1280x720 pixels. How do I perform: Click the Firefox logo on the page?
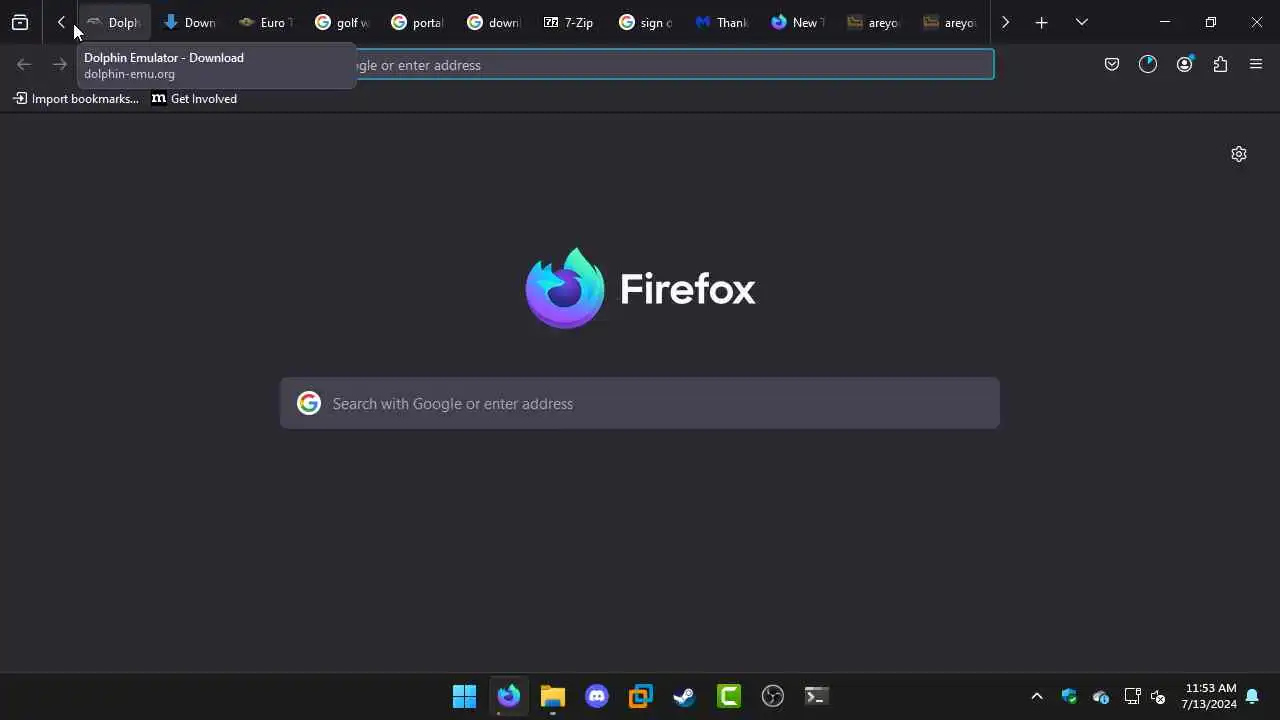coord(640,288)
